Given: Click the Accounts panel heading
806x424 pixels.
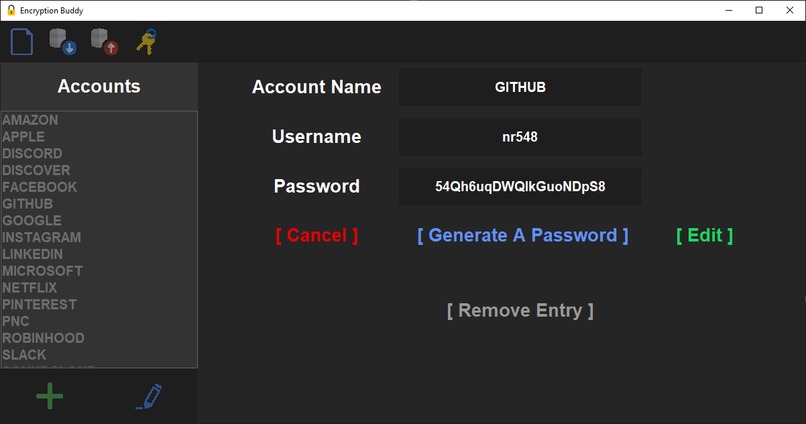Looking at the screenshot, I should click(99, 86).
